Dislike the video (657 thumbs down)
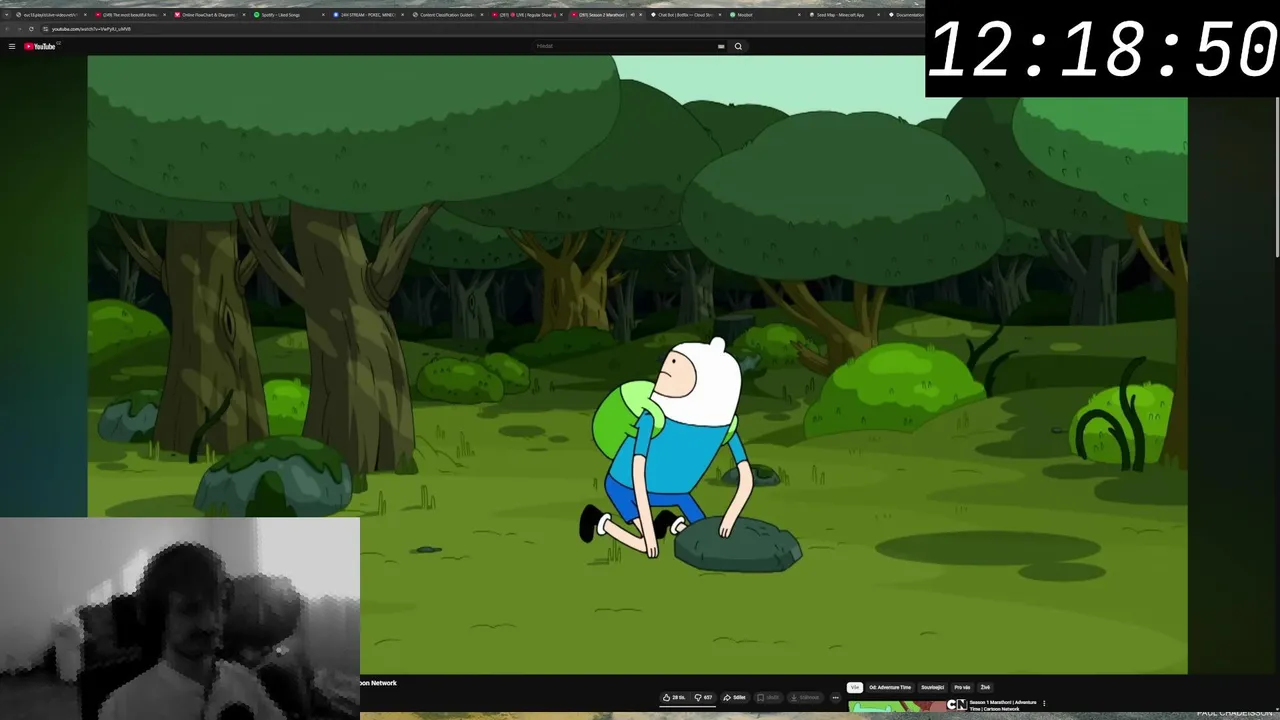 point(703,697)
